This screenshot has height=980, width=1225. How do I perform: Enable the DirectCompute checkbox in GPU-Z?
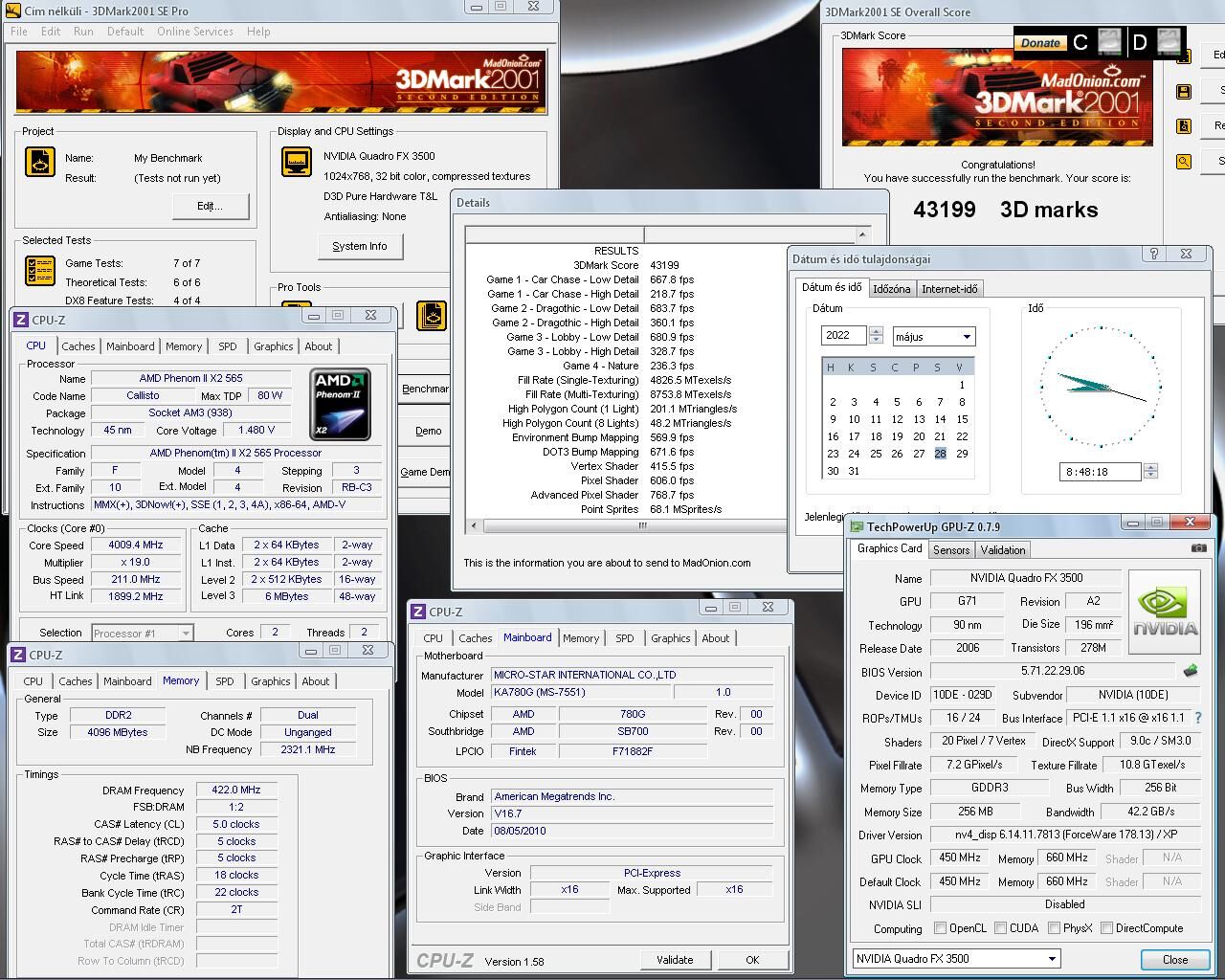click(1106, 928)
